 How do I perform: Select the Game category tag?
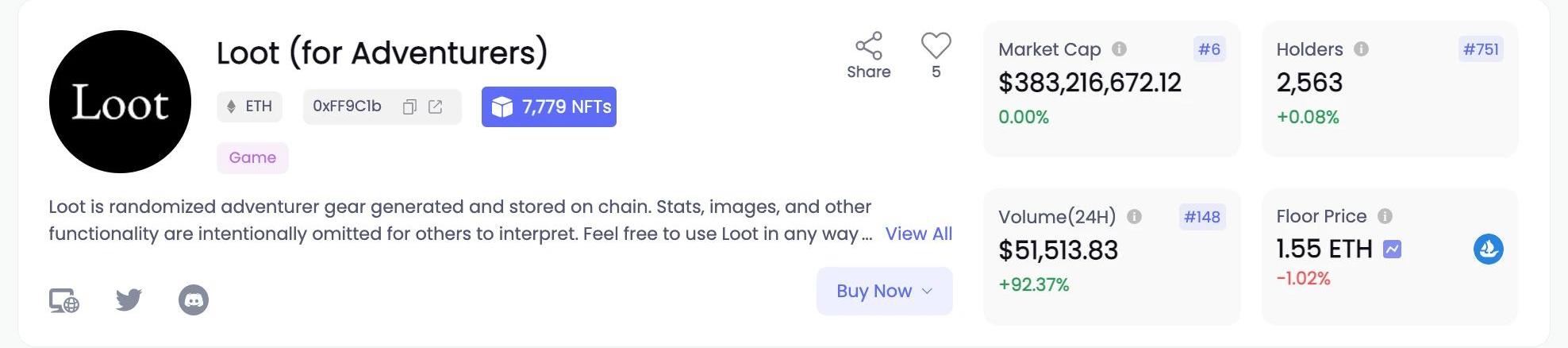click(x=252, y=157)
